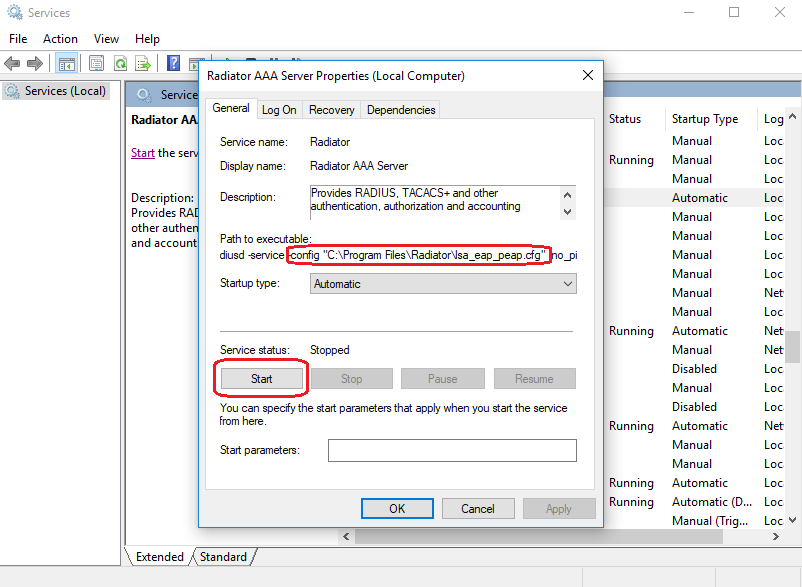Click horizontal scrollbar right arrow

pos(776,536)
